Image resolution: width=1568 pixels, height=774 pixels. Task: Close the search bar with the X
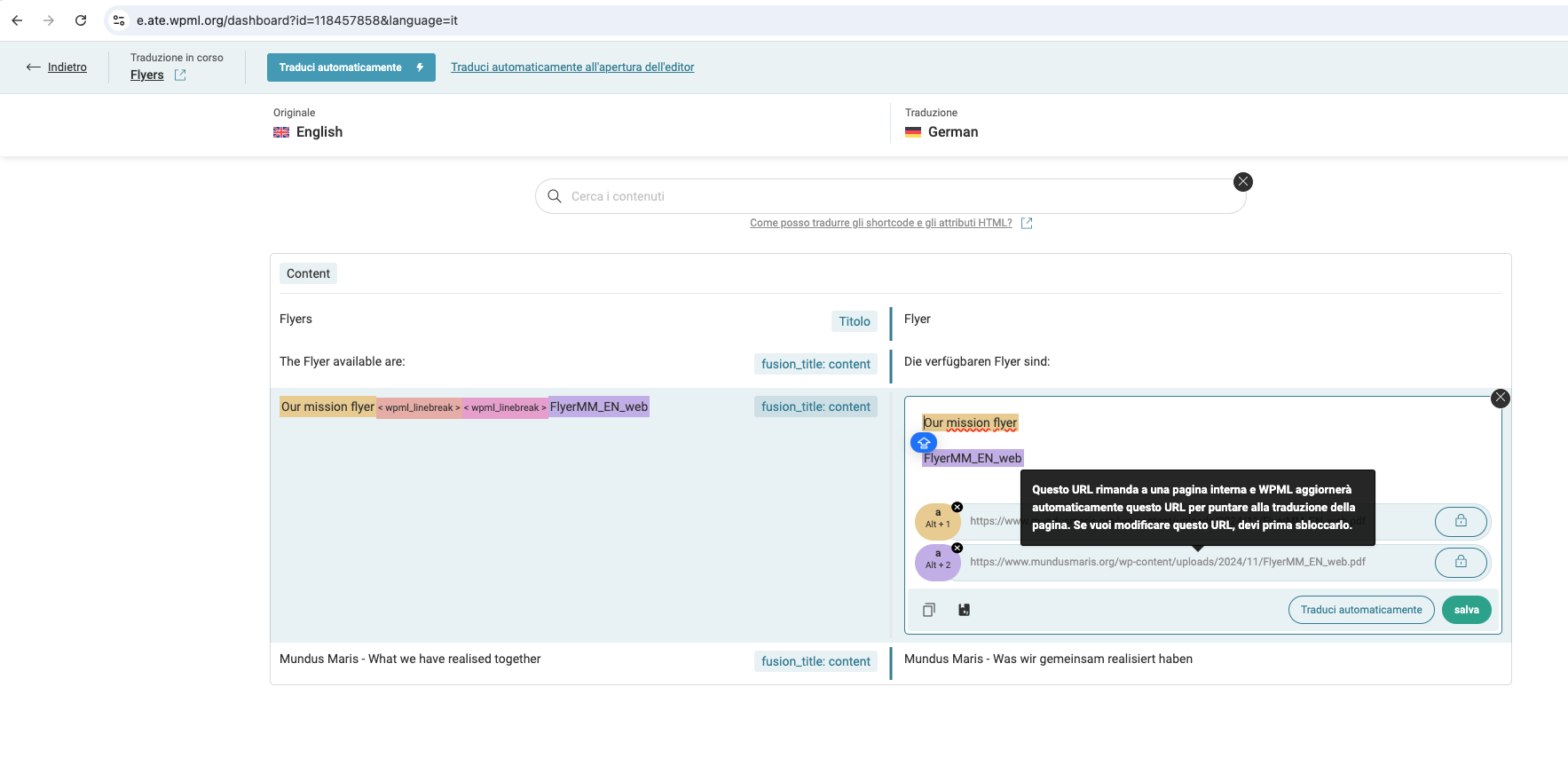(x=1243, y=182)
